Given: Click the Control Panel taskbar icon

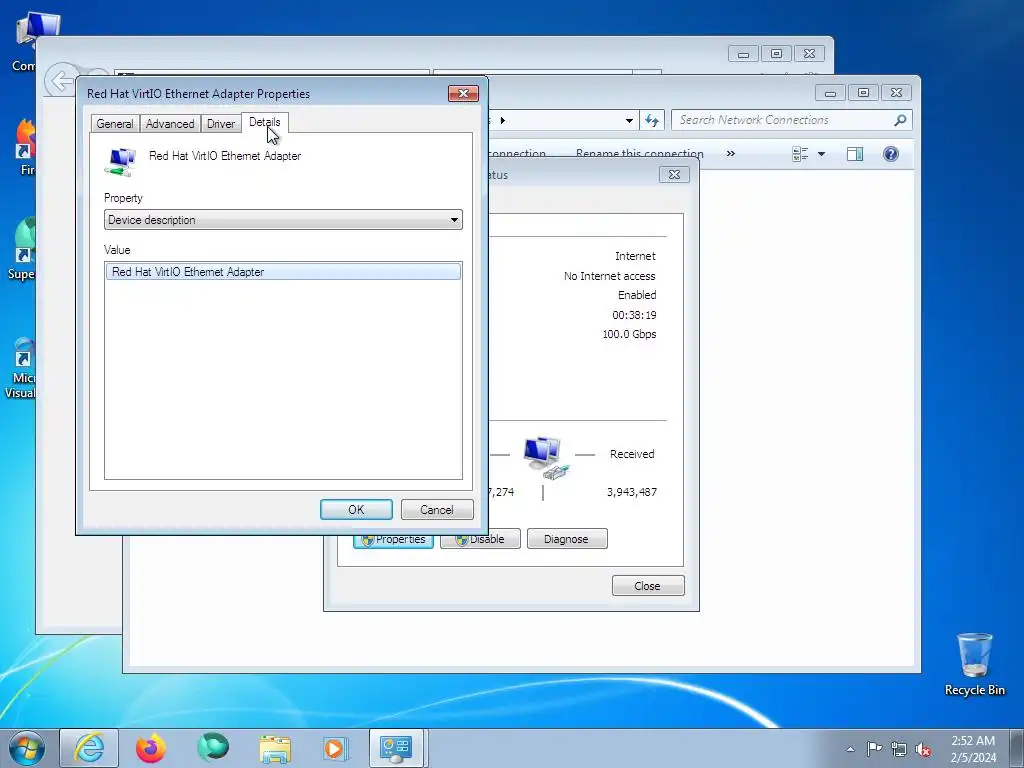Looking at the screenshot, I should pos(397,748).
